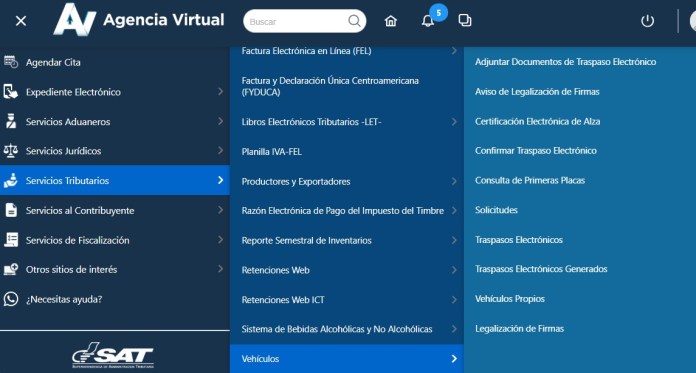The height and width of the screenshot is (373, 696).
Task: Click Certificación Electrónica de Alza
Action: pyautogui.click(x=538, y=121)
